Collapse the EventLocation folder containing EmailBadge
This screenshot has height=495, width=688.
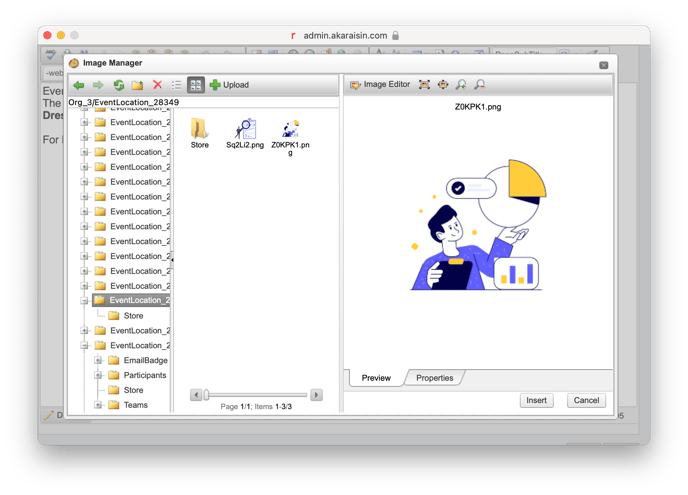tap(84, 346)
